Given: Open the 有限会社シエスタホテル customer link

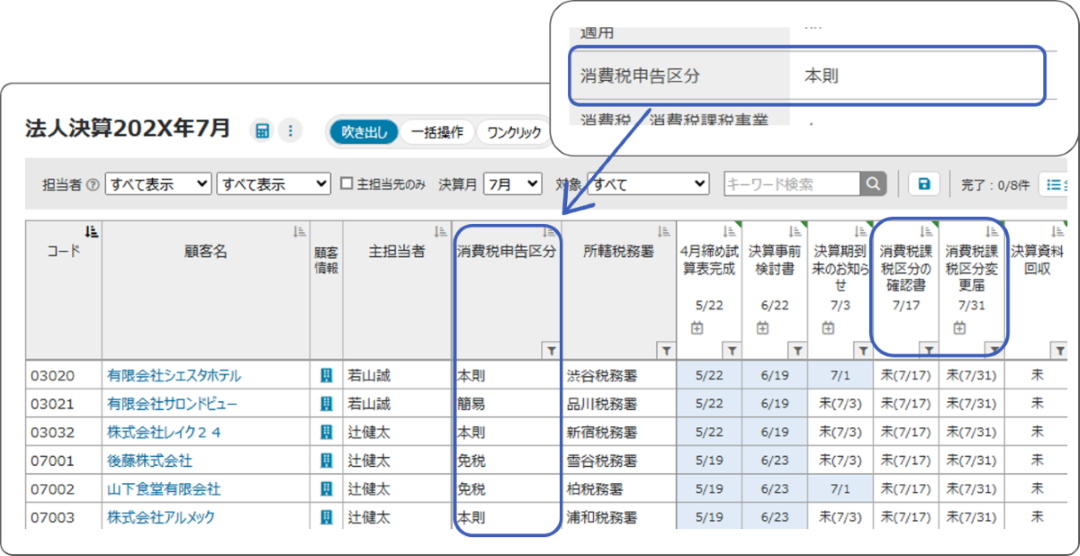Looking at the screenshot, I should (x=174, y=376).
